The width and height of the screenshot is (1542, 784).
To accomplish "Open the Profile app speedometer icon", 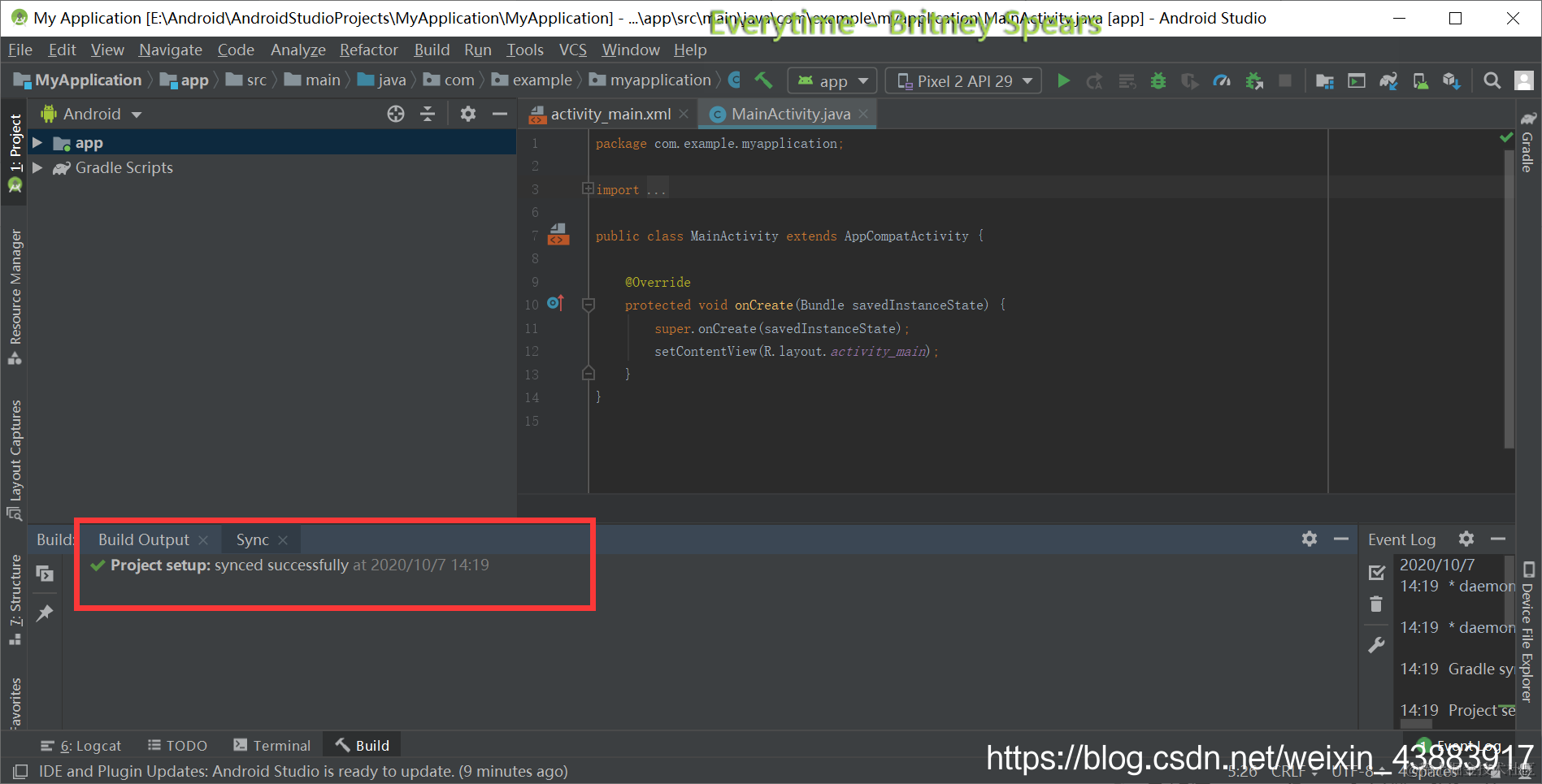I will point(1222,80).
